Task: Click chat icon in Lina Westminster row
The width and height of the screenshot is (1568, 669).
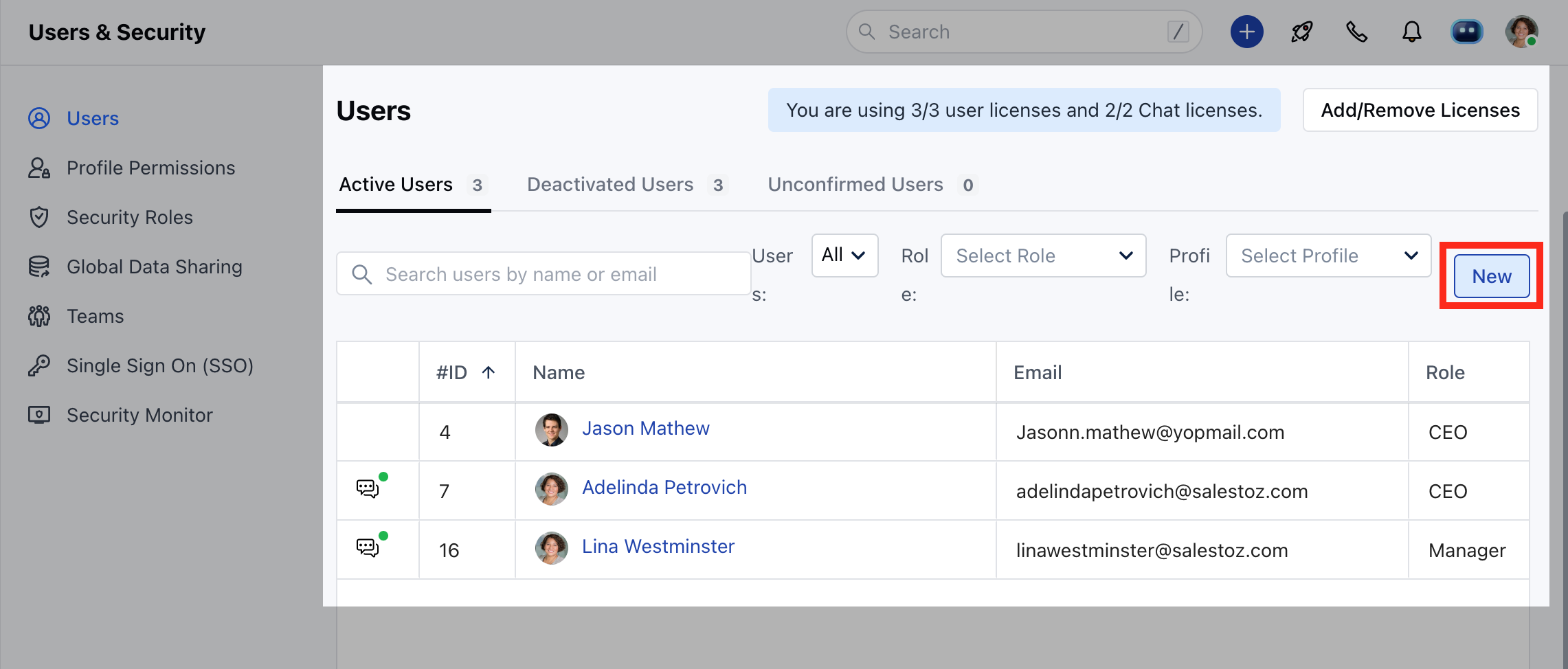Action: [368, 548]
